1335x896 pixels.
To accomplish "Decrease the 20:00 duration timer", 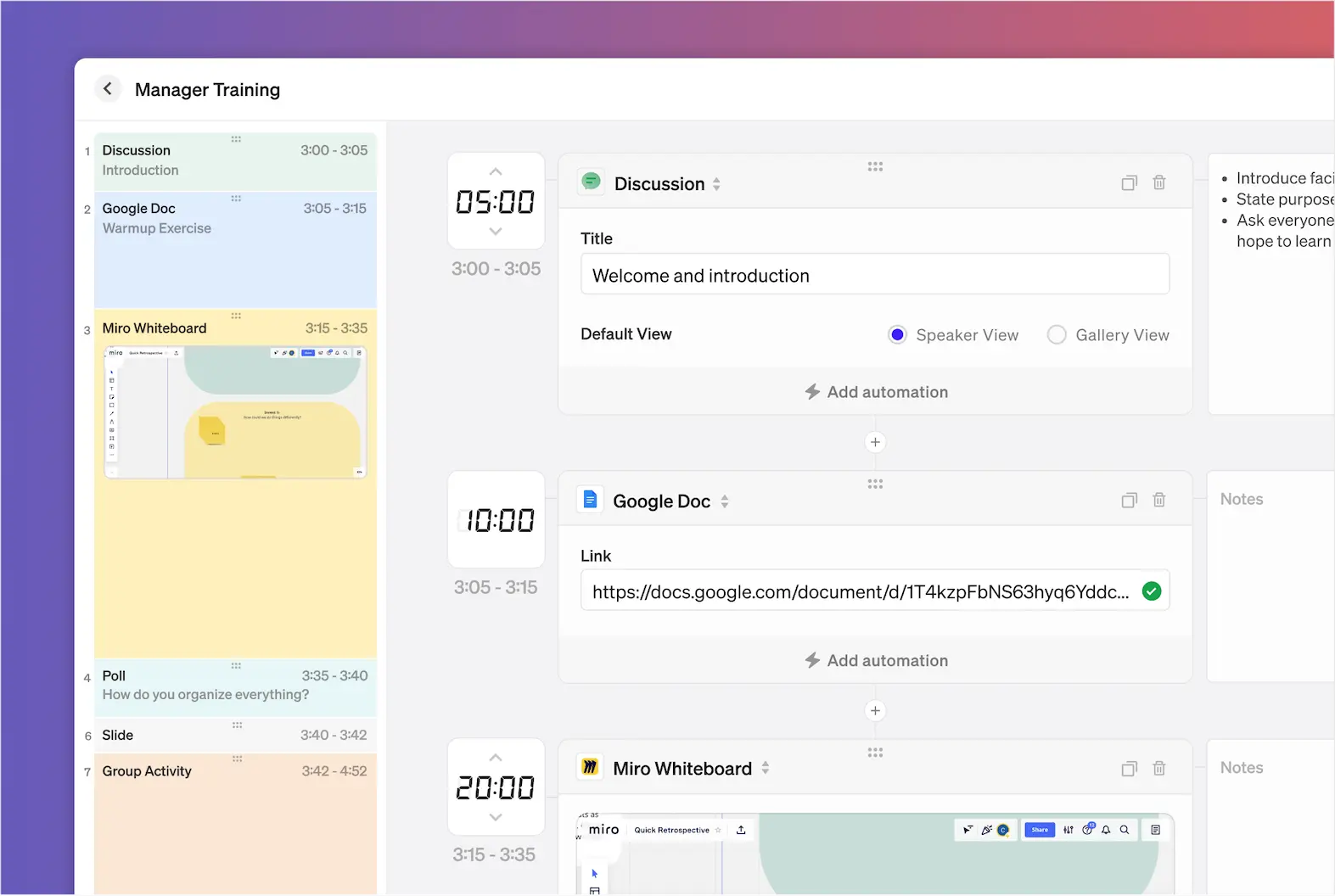I will click(496, 817).
